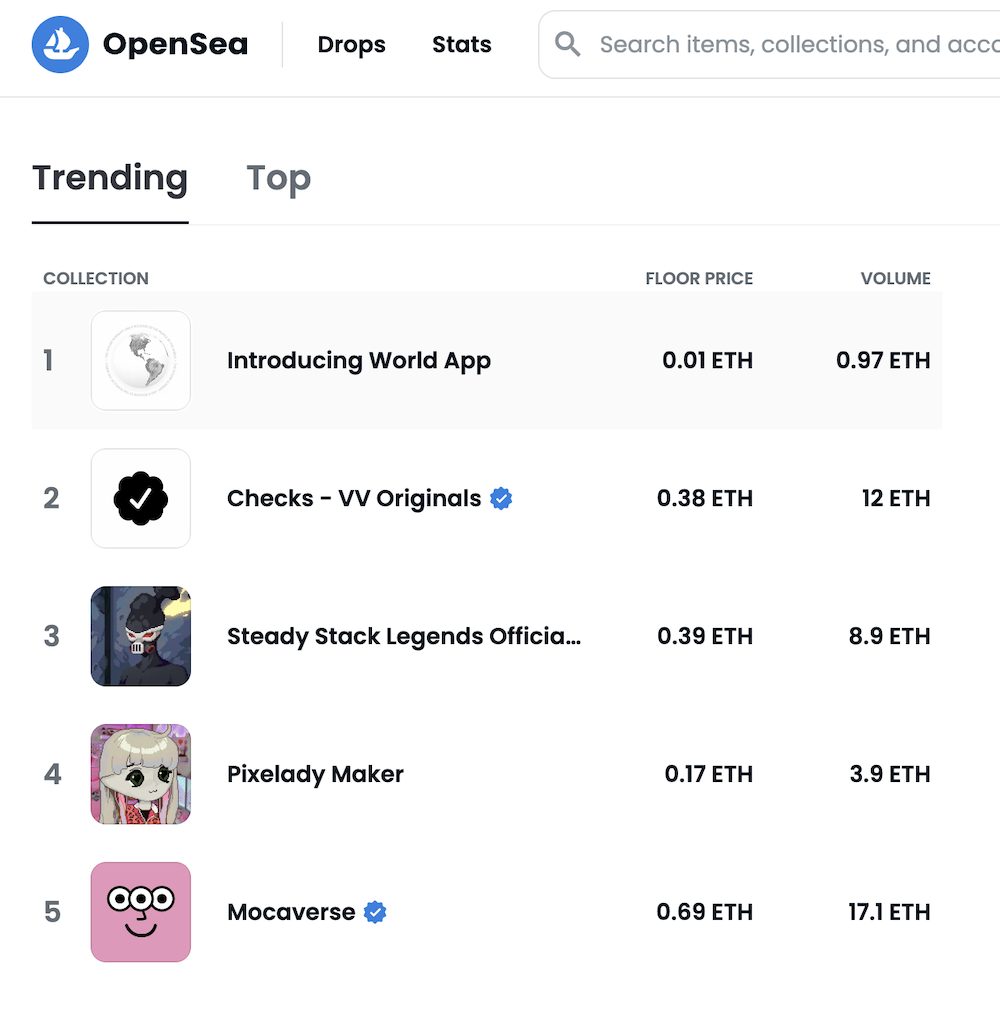Open the Introducing World App collection name
1000x1017 pixels.
[x=358, y=360]
